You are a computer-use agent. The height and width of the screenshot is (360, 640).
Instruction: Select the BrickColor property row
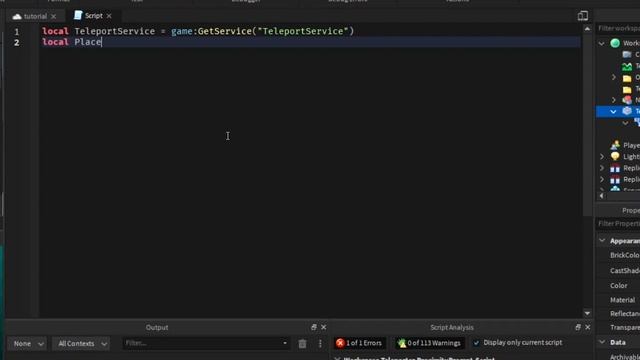coord(618,255)
